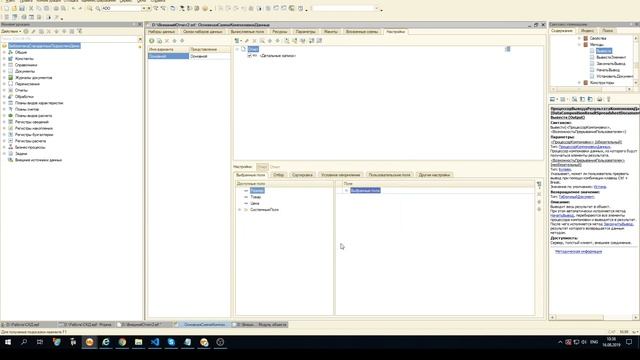The width and height of the screenshot is (640, 360).
Task: Follow the ПроцессорКомпоновкиДанных type link
Action: (x=584, y=147)
